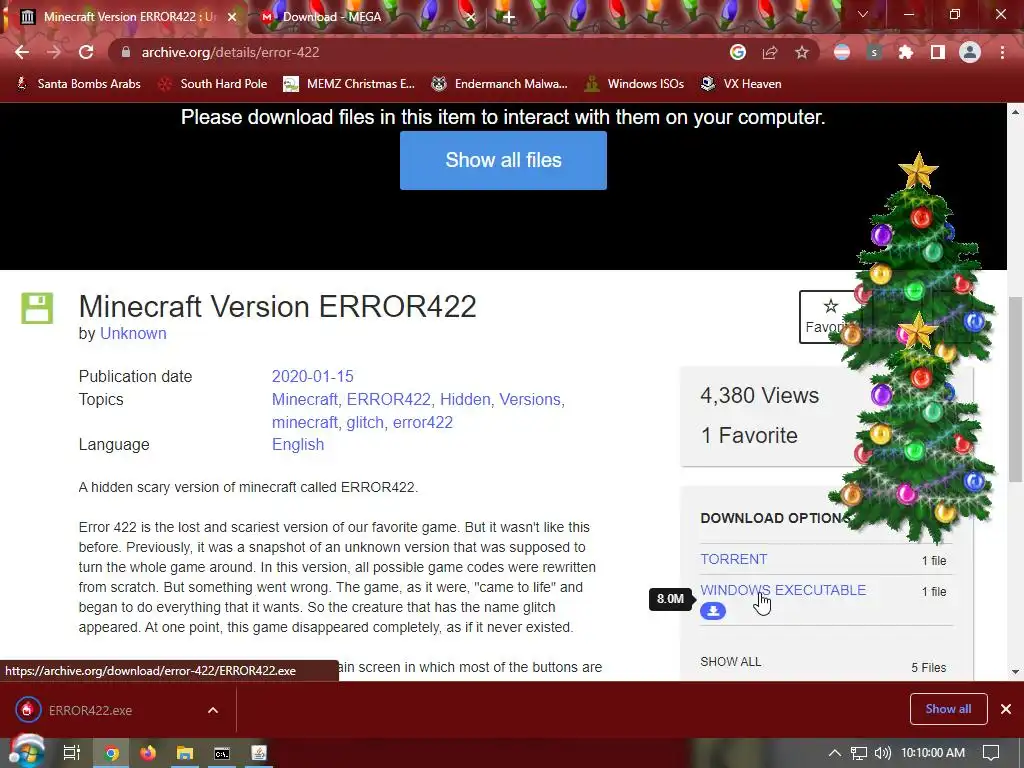This screenshot has width=1024, height=768.
Task: Open the Hidden topic link
Action: pyautogui.click(x=465, y=399)
